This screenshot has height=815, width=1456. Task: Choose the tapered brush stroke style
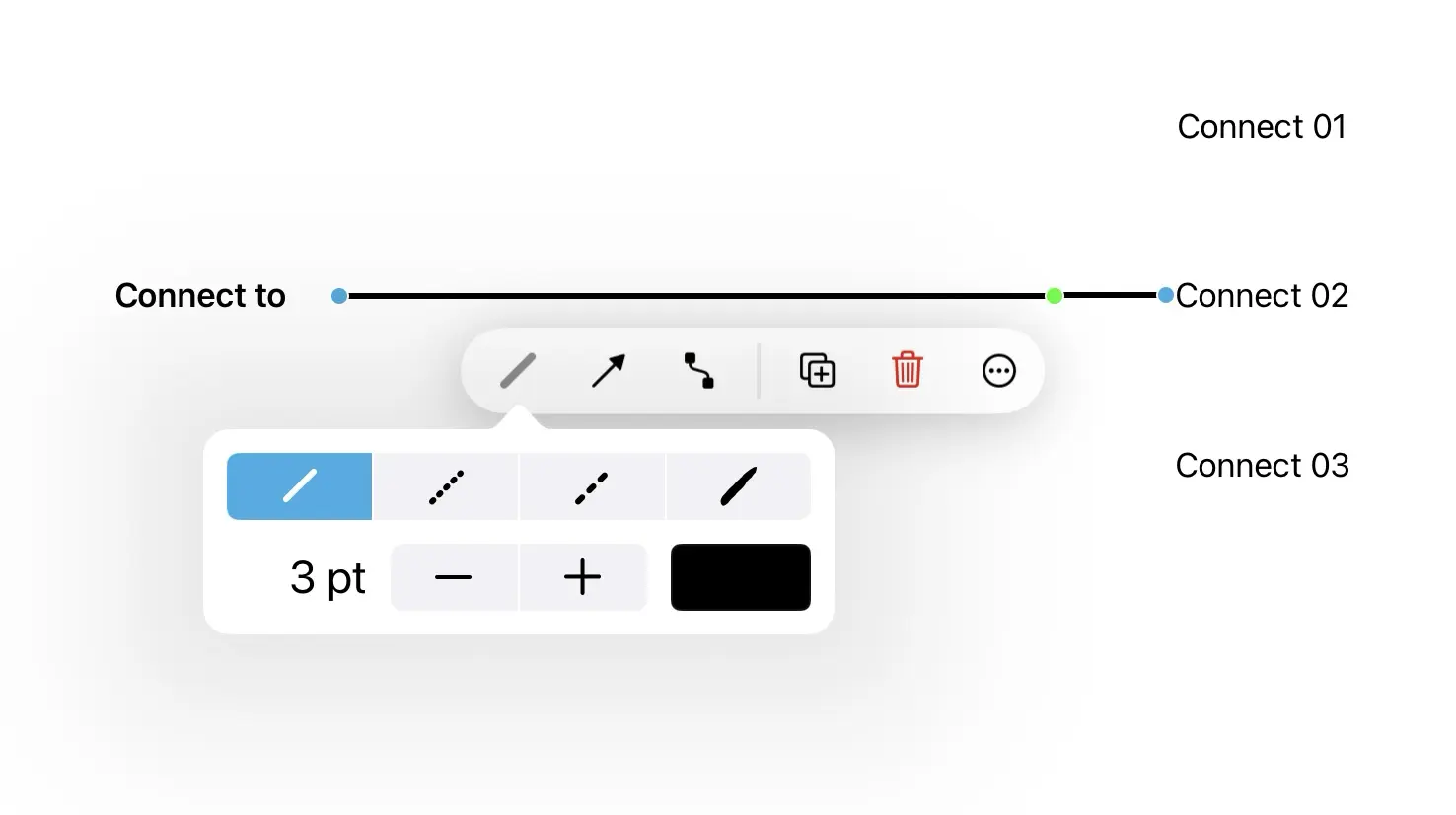(x=739, y=486)
